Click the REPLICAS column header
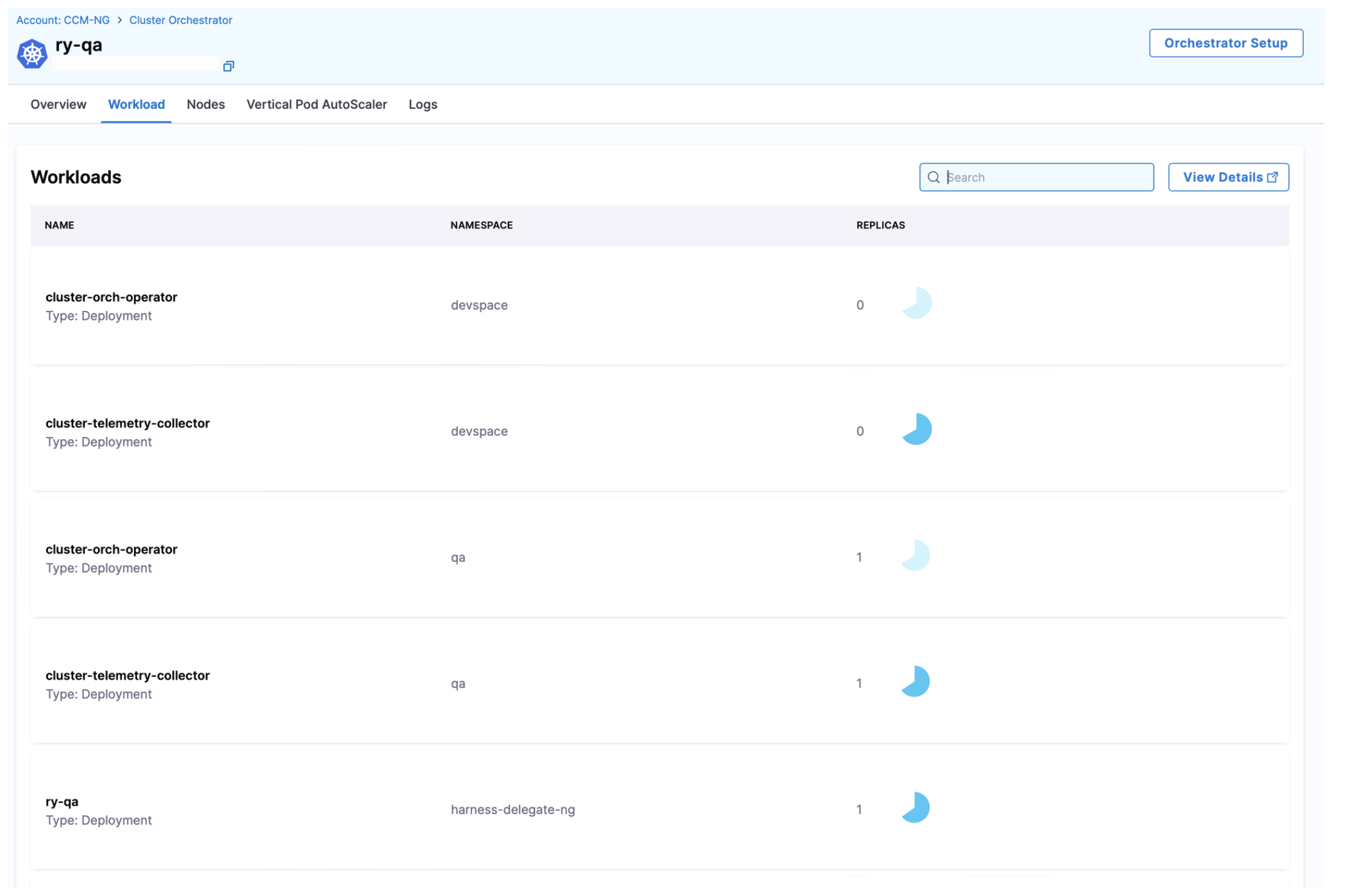The height and width of the screenshot is (896, 1347). tap(880, 225)
